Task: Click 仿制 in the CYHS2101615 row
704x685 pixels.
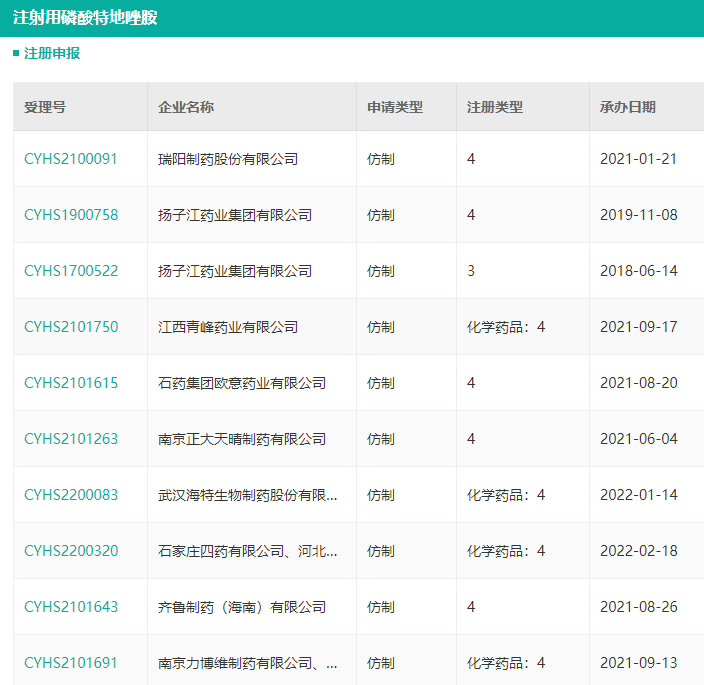Action: (381, 383)
